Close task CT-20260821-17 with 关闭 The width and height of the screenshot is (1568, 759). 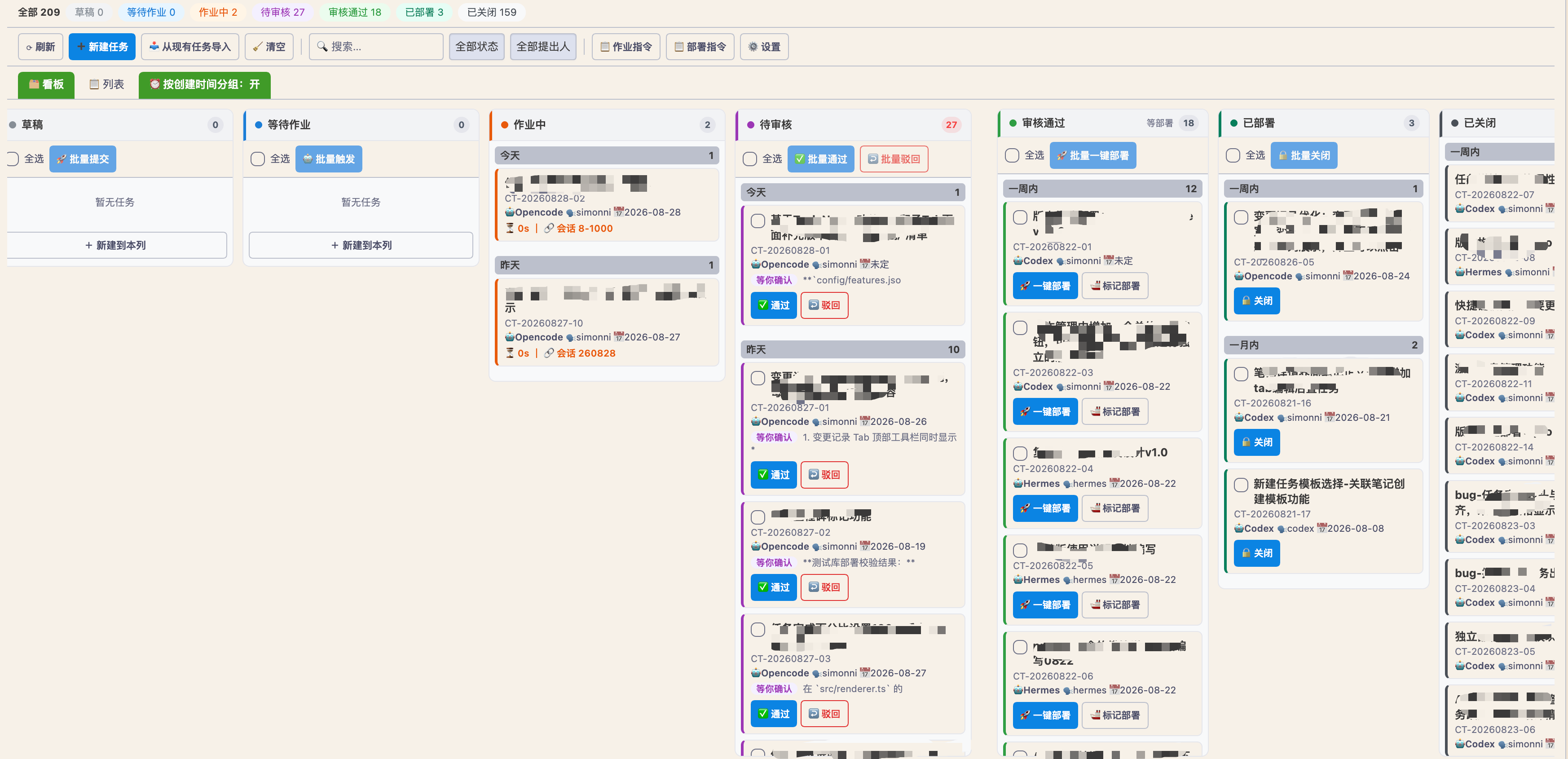tap(1257, 553)
